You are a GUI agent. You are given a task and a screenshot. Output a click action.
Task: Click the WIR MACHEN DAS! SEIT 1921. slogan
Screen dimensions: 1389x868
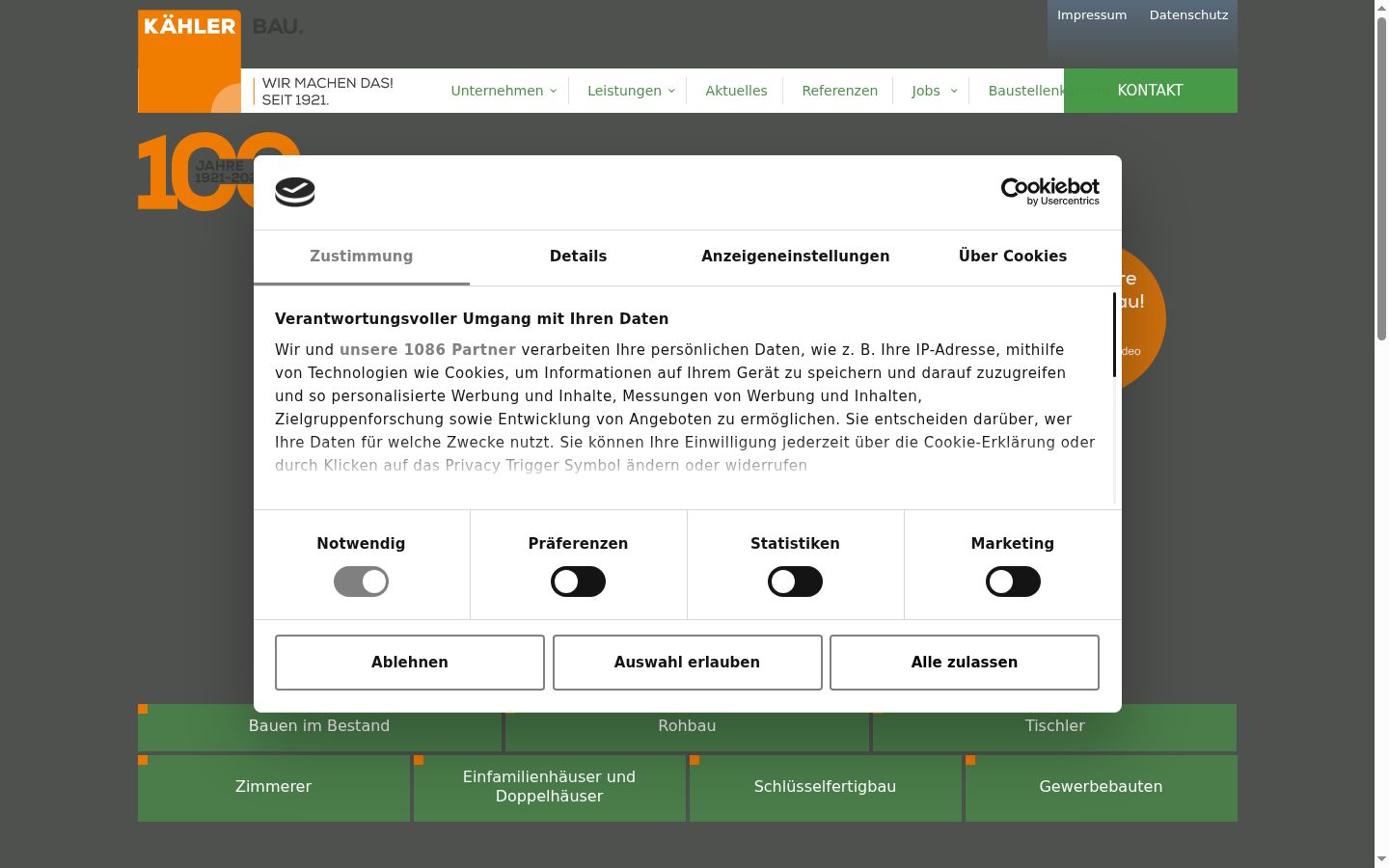tap(328, 92)
